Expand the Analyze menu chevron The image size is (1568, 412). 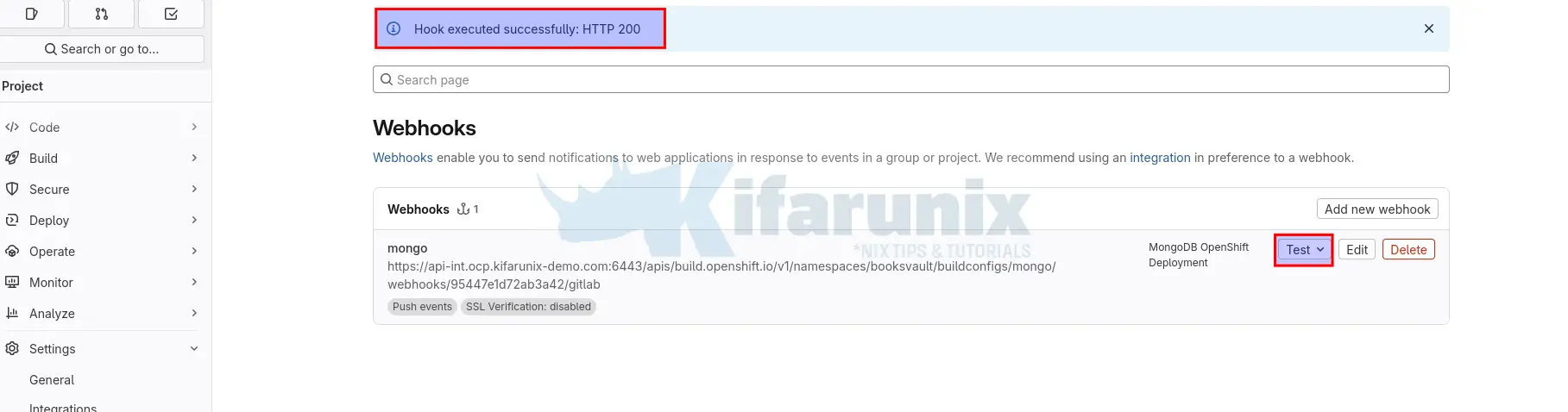[x=194, y=314]
